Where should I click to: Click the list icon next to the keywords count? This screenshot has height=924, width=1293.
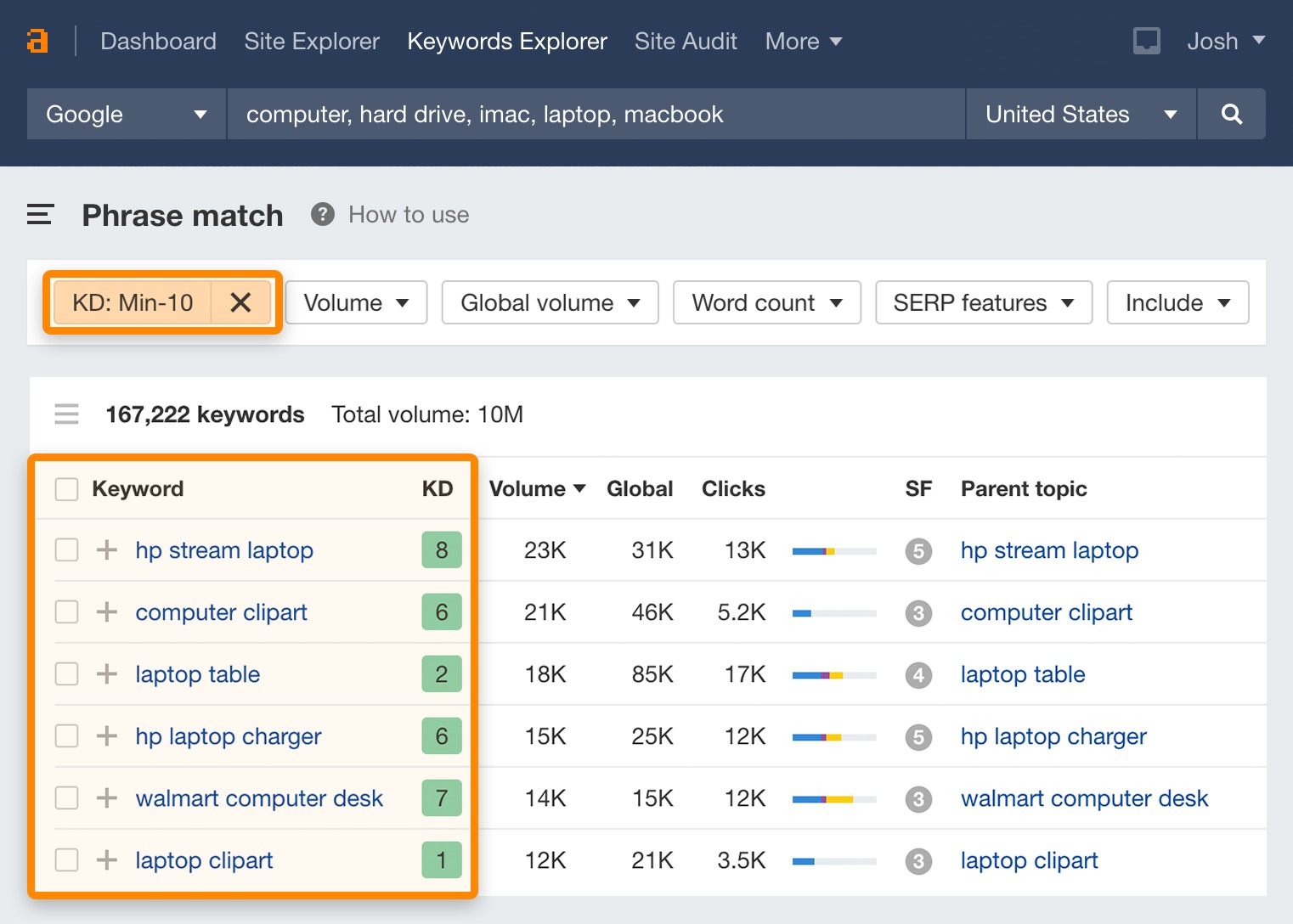tap(66, 414)
